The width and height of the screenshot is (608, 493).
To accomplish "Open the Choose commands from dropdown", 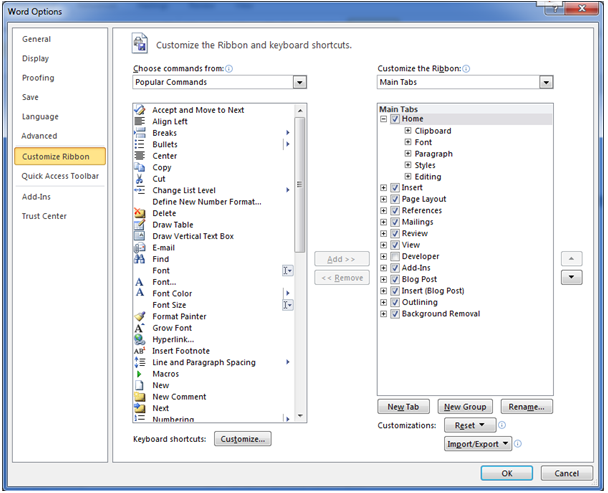I will pos(299,82).
